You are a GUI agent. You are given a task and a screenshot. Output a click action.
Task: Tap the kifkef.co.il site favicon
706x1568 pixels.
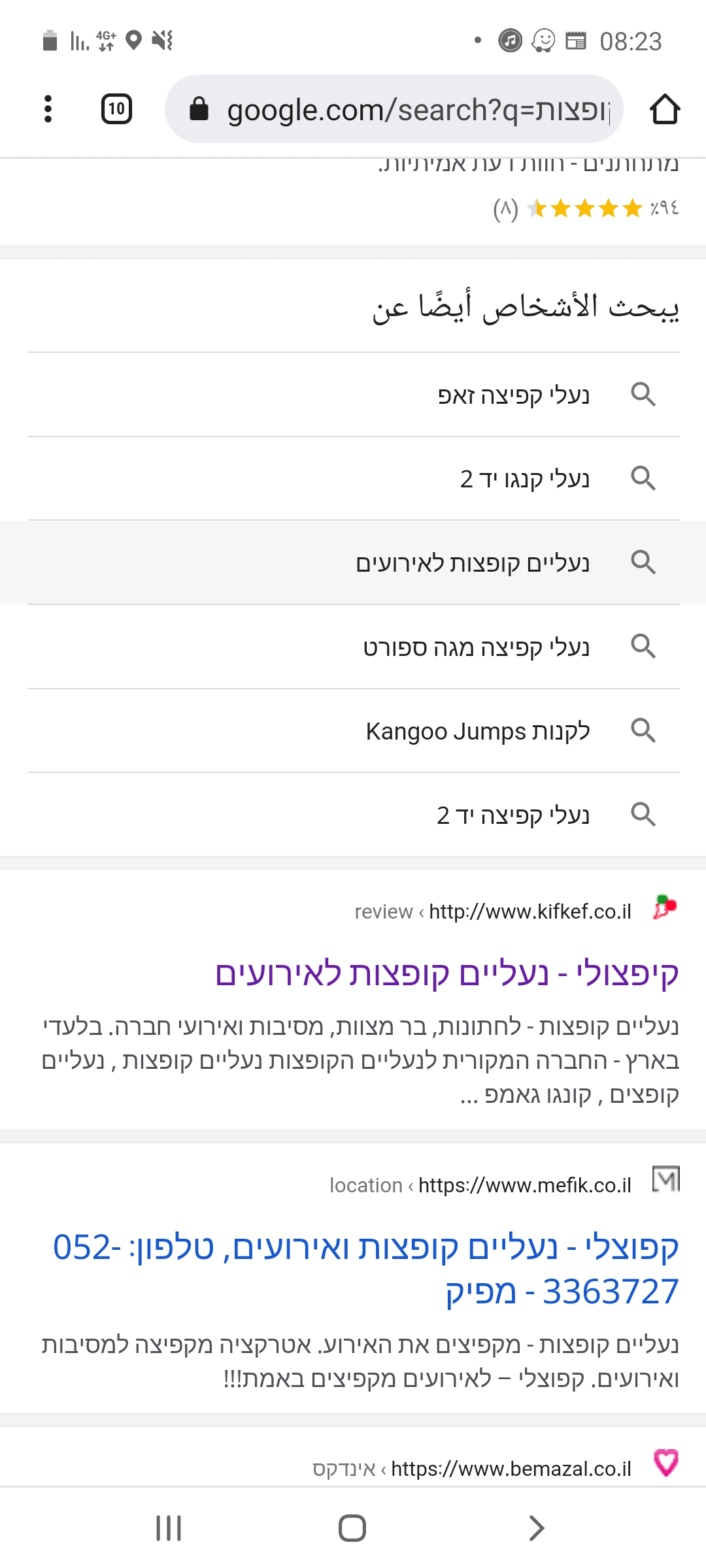coord(665,907)
